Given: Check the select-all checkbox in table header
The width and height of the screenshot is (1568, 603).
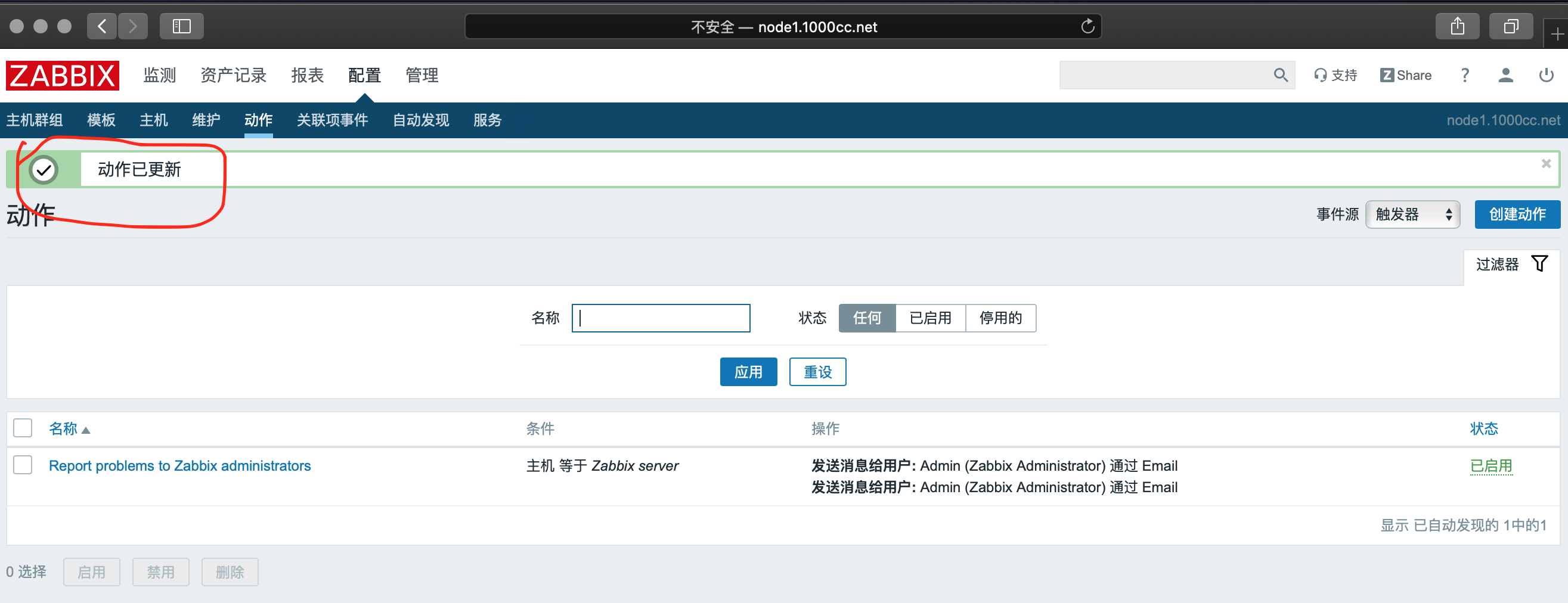Looking at the screenshot, I should tap(23, 428).
